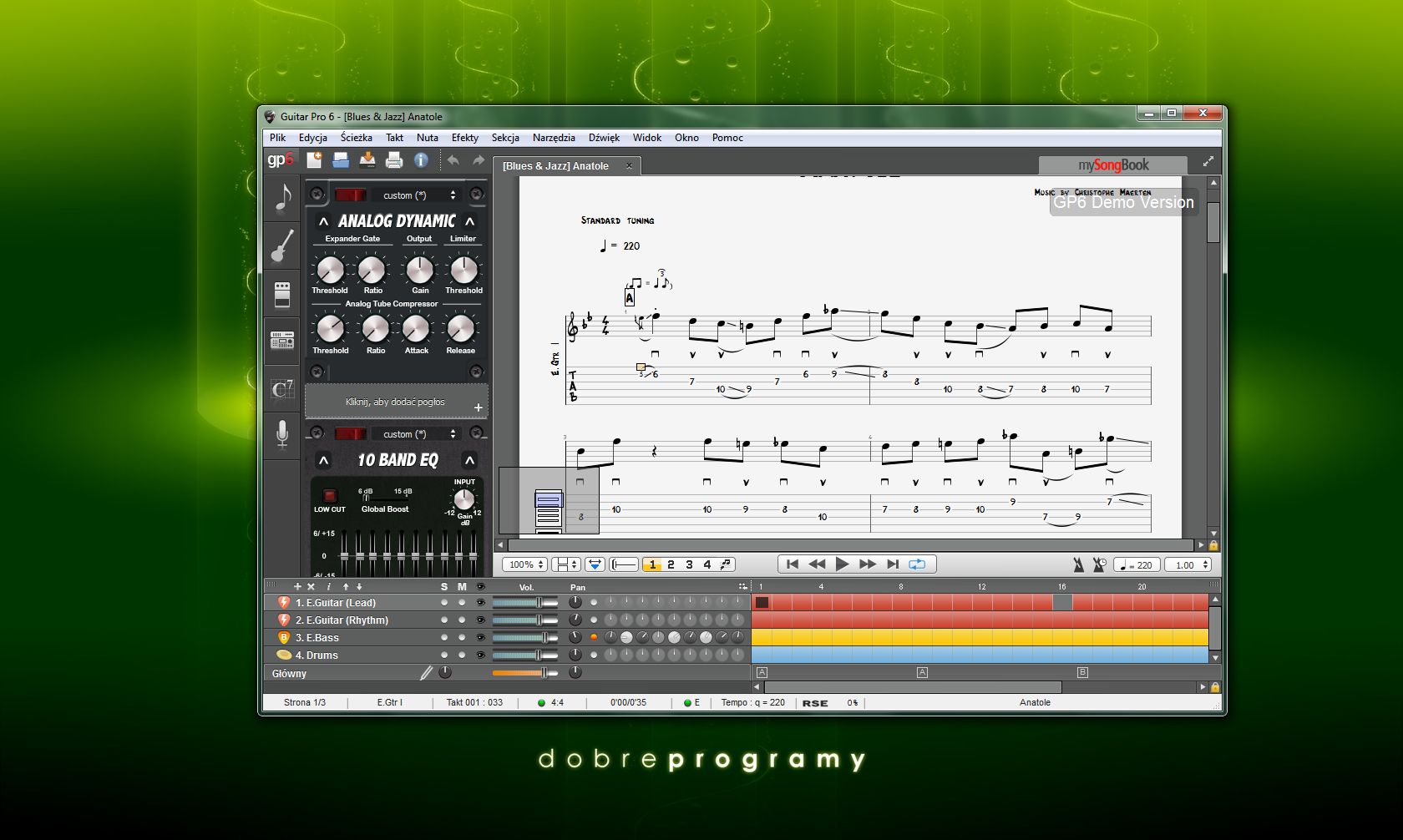Toggle solo for E.Guitar (Lead) track
The image size is (1403, 840).
[444, 603]
